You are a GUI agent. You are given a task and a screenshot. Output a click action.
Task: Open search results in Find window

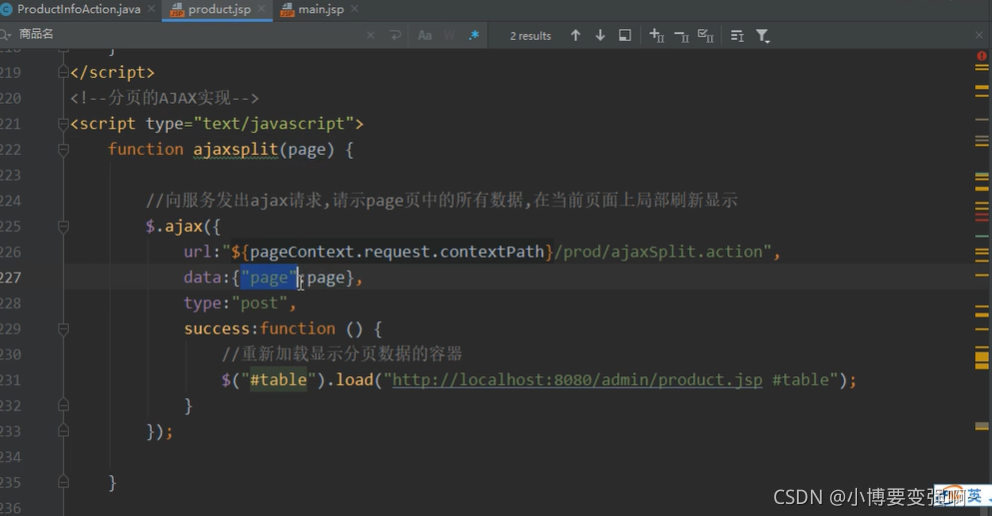pos(624,35)
